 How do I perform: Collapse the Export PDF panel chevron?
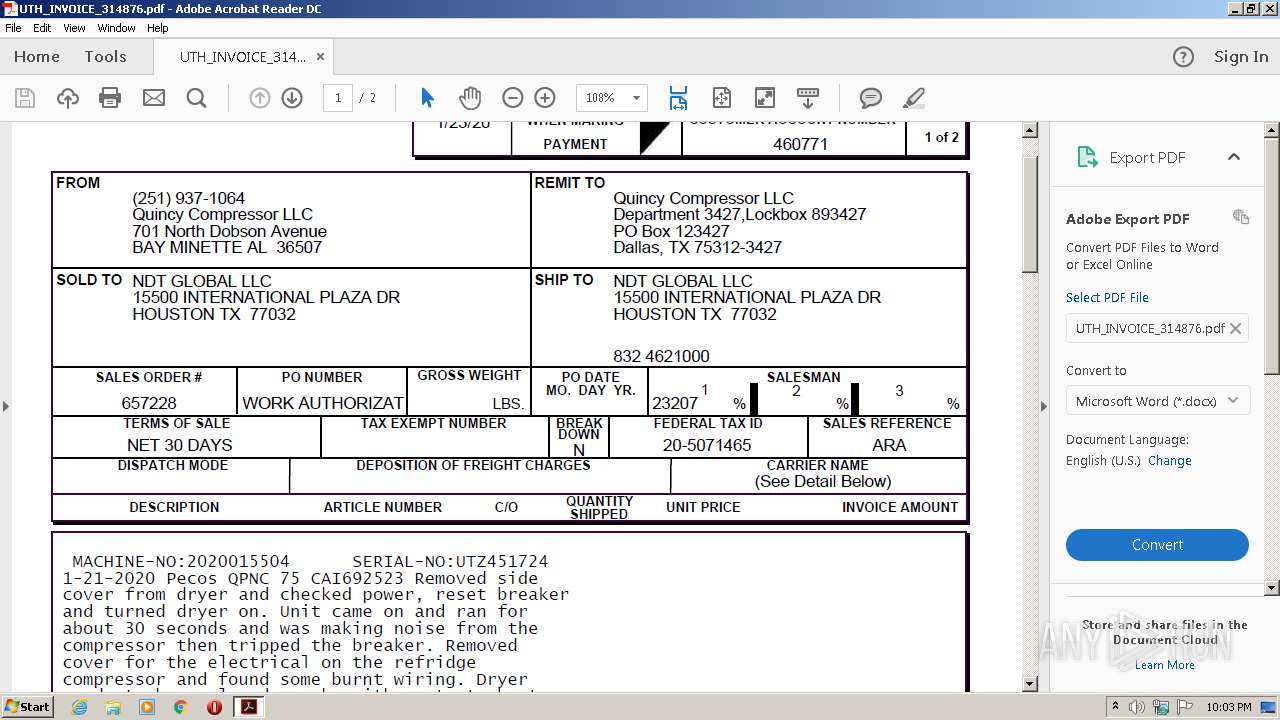[1234, 157]
